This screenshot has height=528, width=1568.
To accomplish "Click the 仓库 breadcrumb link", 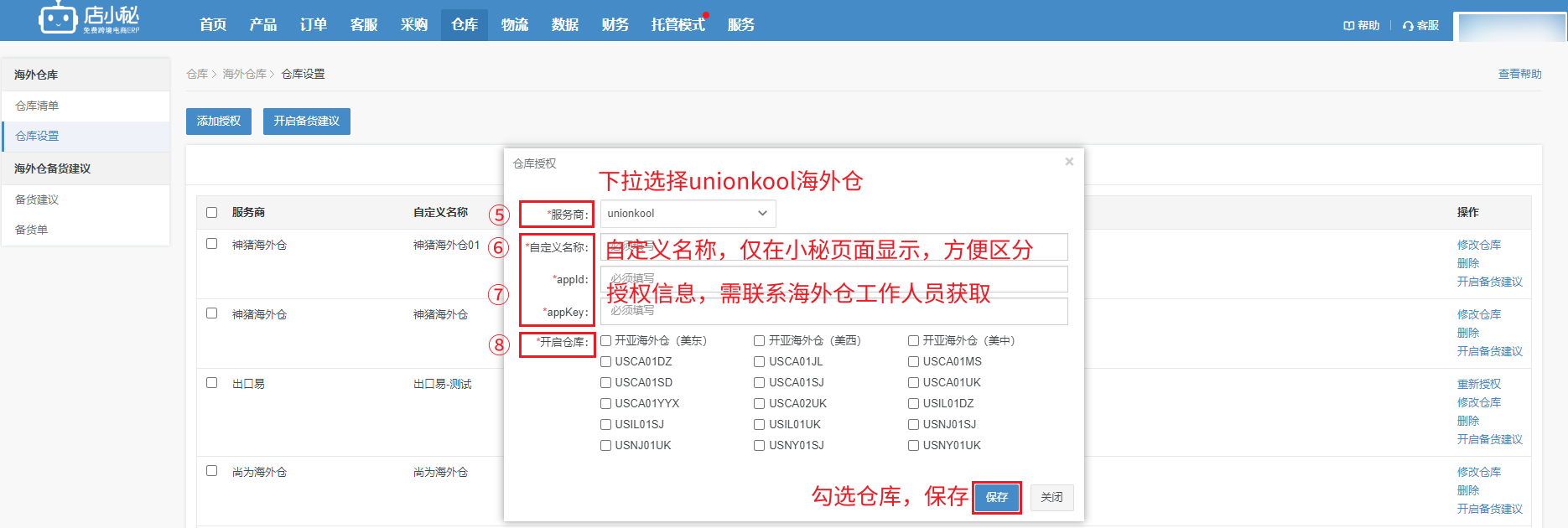I will tap(197, 74).
